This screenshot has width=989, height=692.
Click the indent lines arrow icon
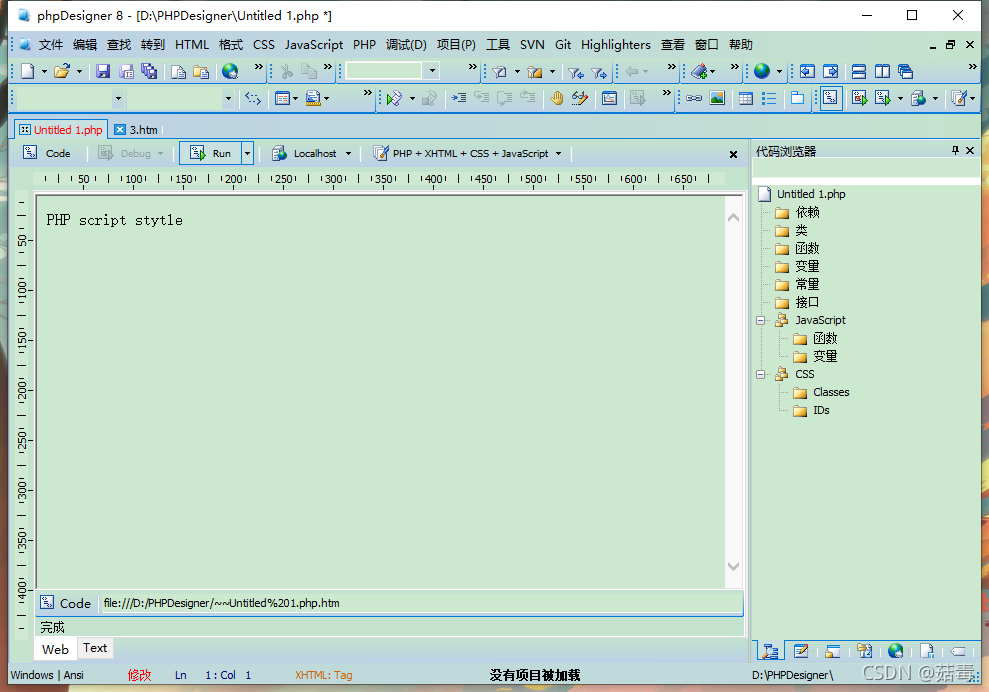(459, 98)
